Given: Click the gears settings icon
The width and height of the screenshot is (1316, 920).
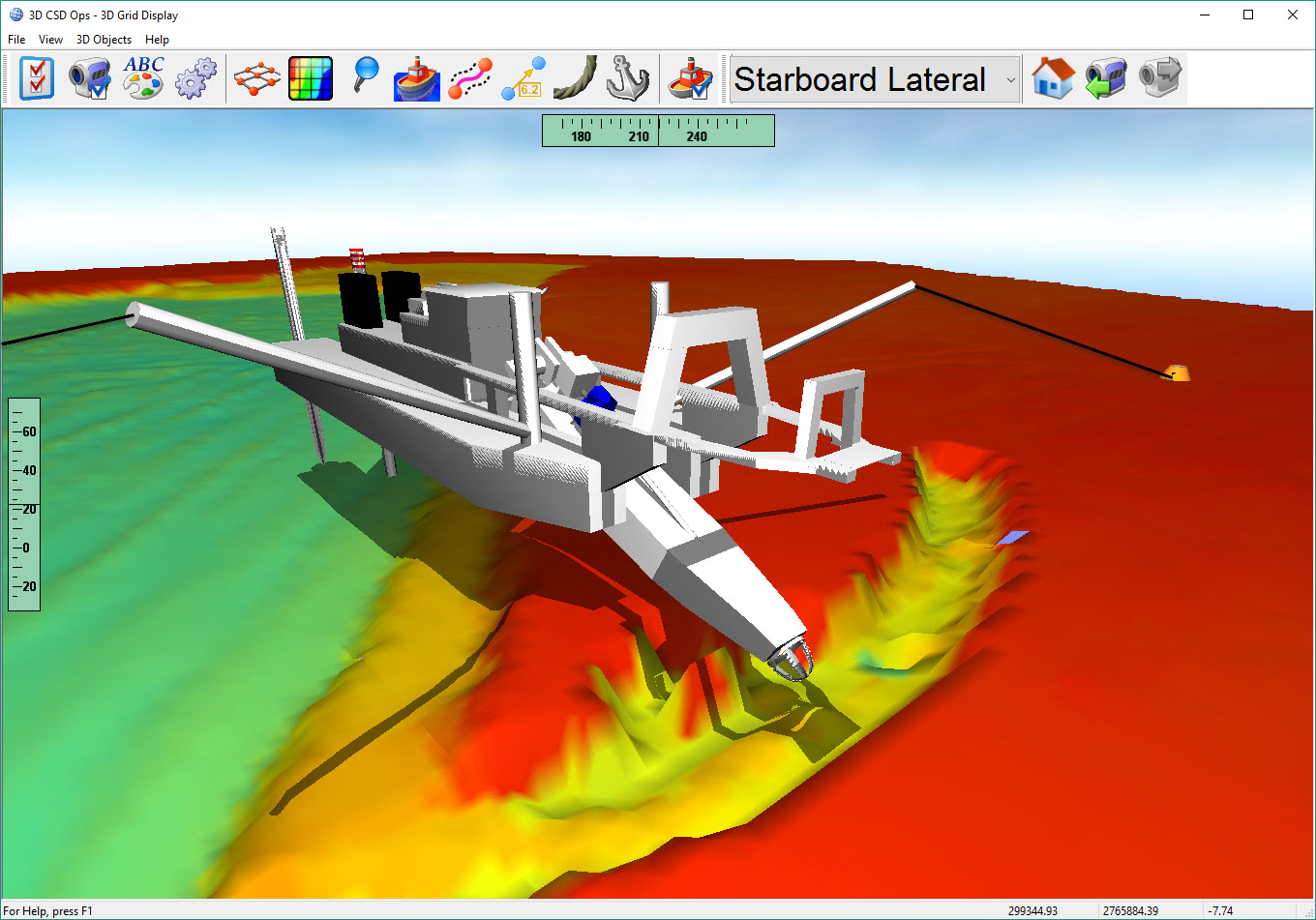Looking at the screenshot, I should coord(196,78).
